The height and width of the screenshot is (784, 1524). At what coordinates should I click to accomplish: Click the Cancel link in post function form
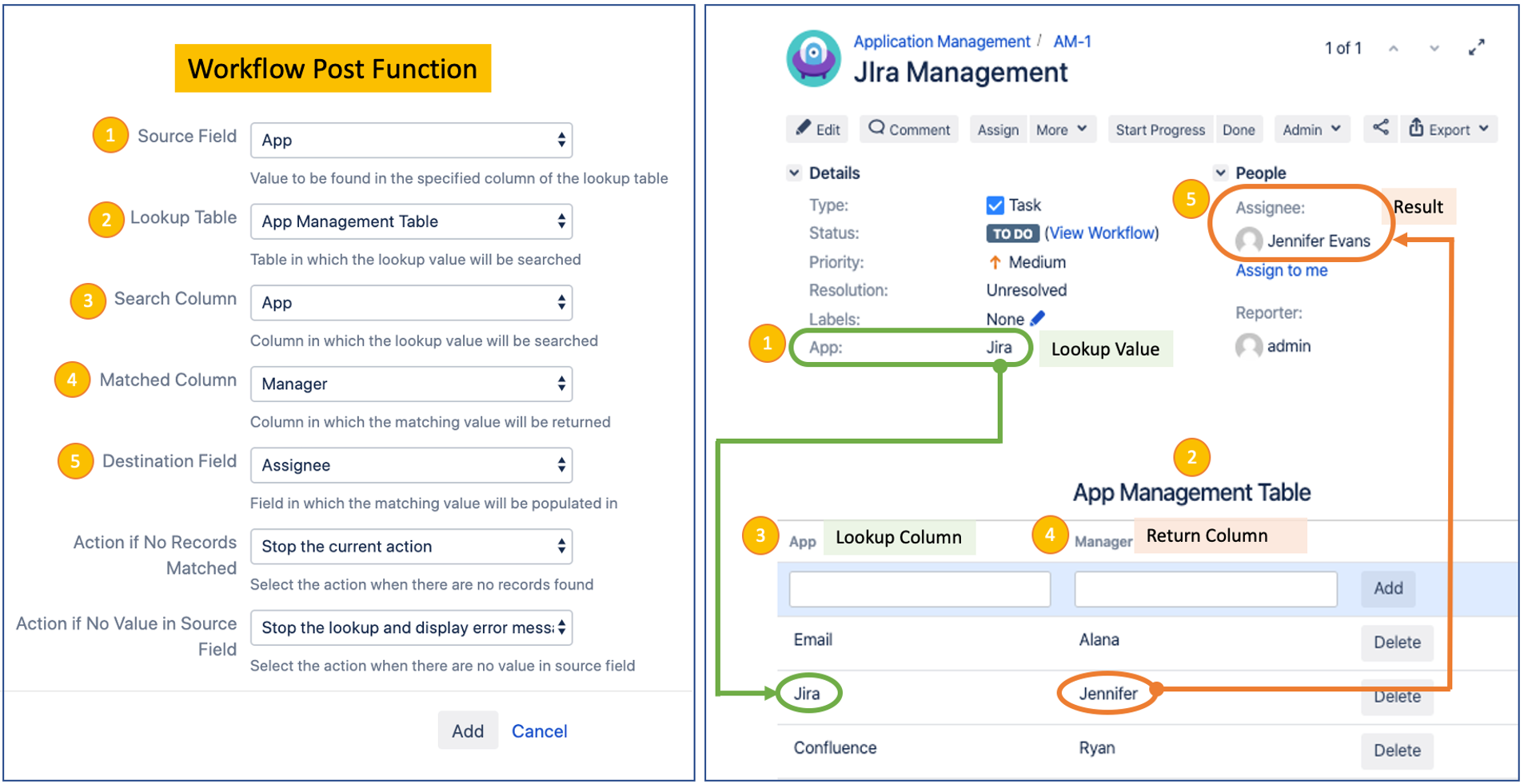[539, 730]
